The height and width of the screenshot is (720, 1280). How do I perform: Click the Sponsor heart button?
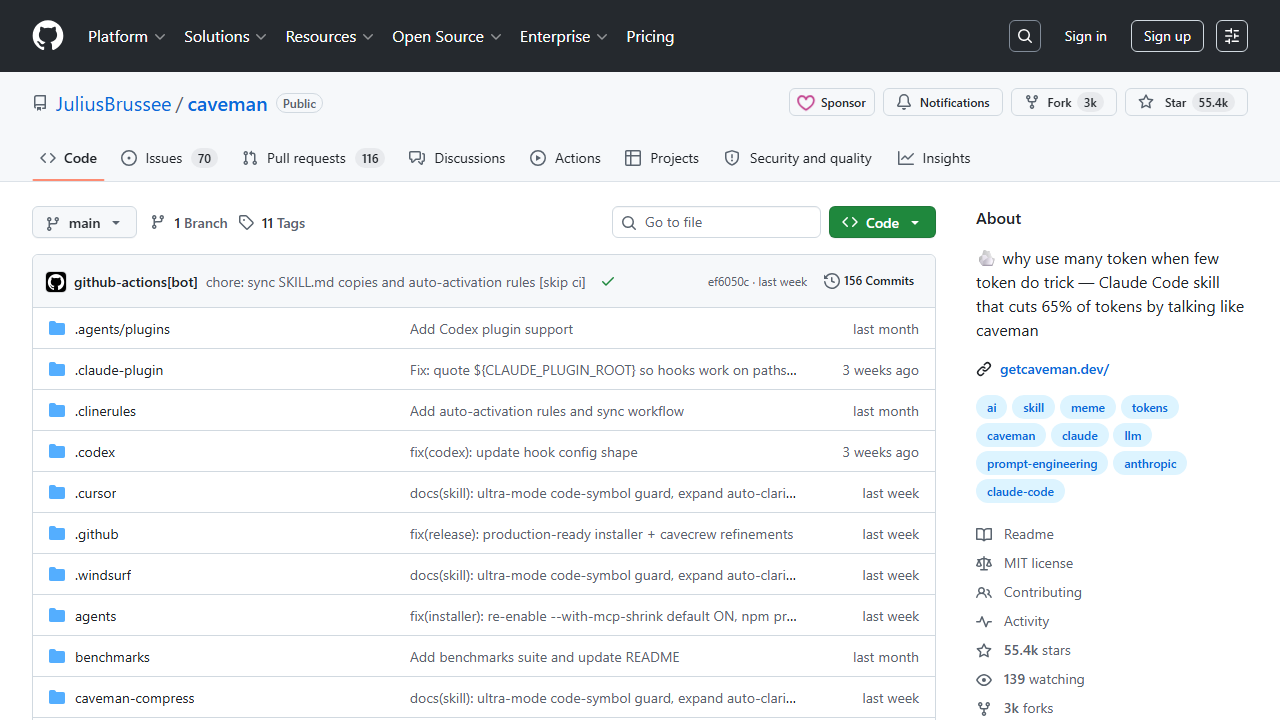(832, 103)
